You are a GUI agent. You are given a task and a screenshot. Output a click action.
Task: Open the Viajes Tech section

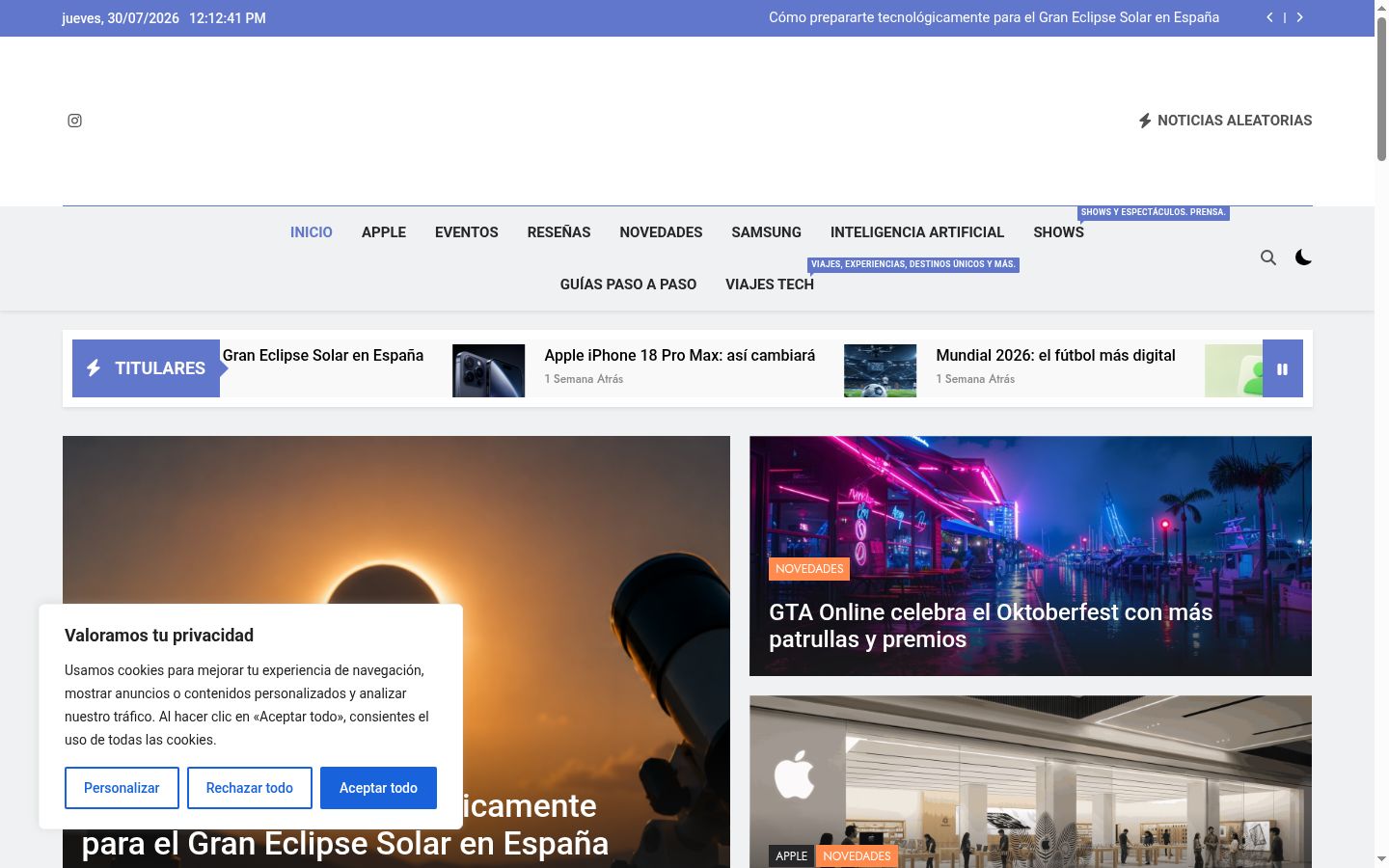coord(770,285)
